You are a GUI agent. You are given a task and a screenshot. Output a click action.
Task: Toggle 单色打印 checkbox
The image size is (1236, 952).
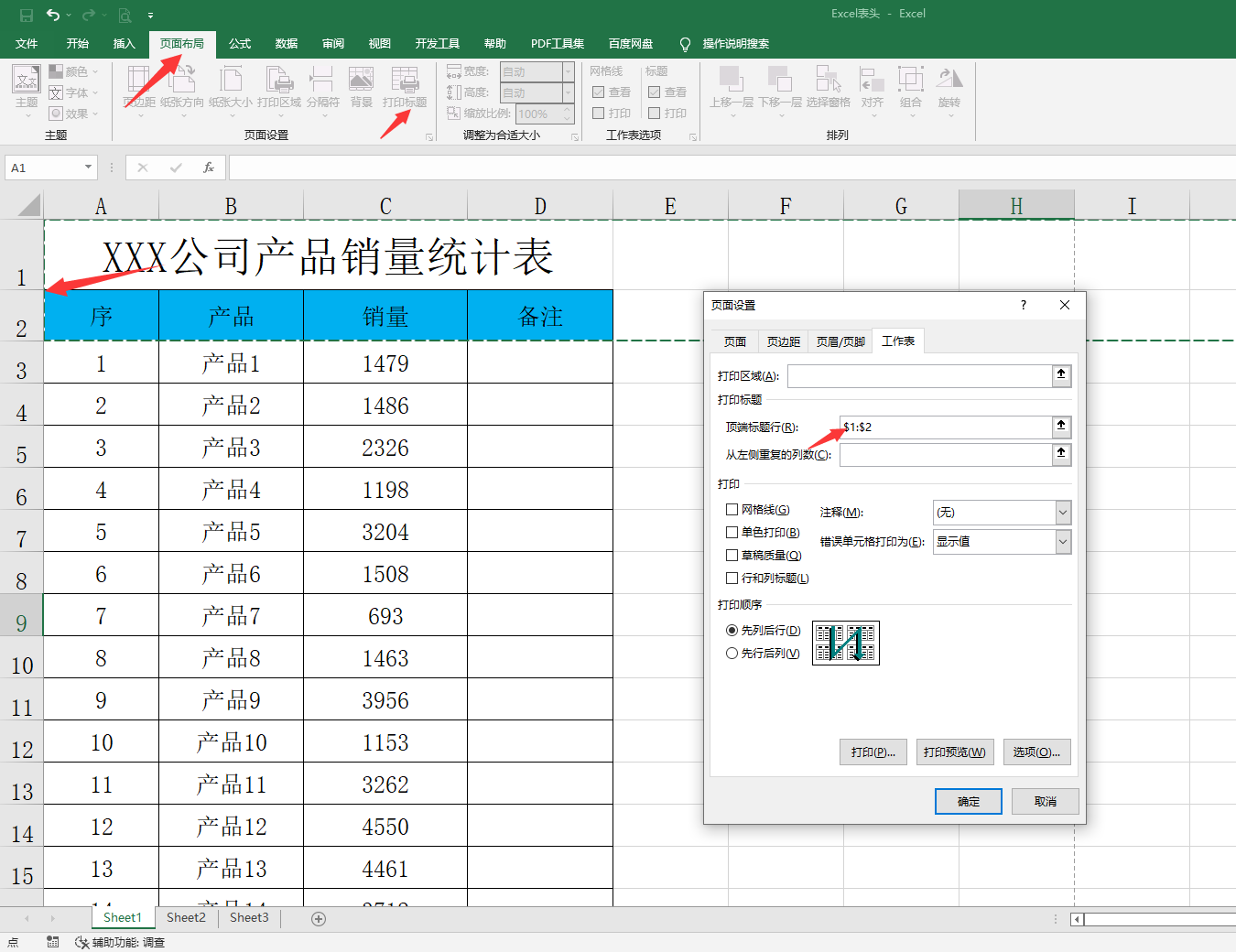tap(732, 533)
